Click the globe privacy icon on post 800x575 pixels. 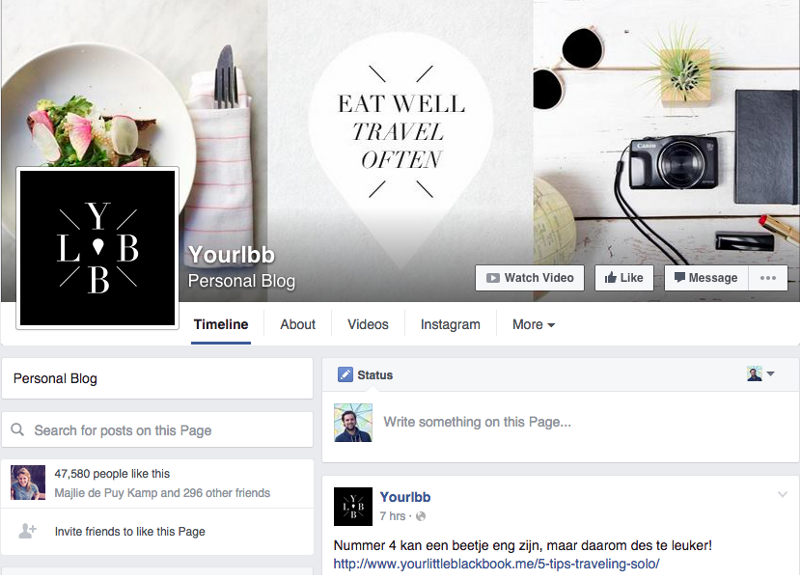click(421, 516)
